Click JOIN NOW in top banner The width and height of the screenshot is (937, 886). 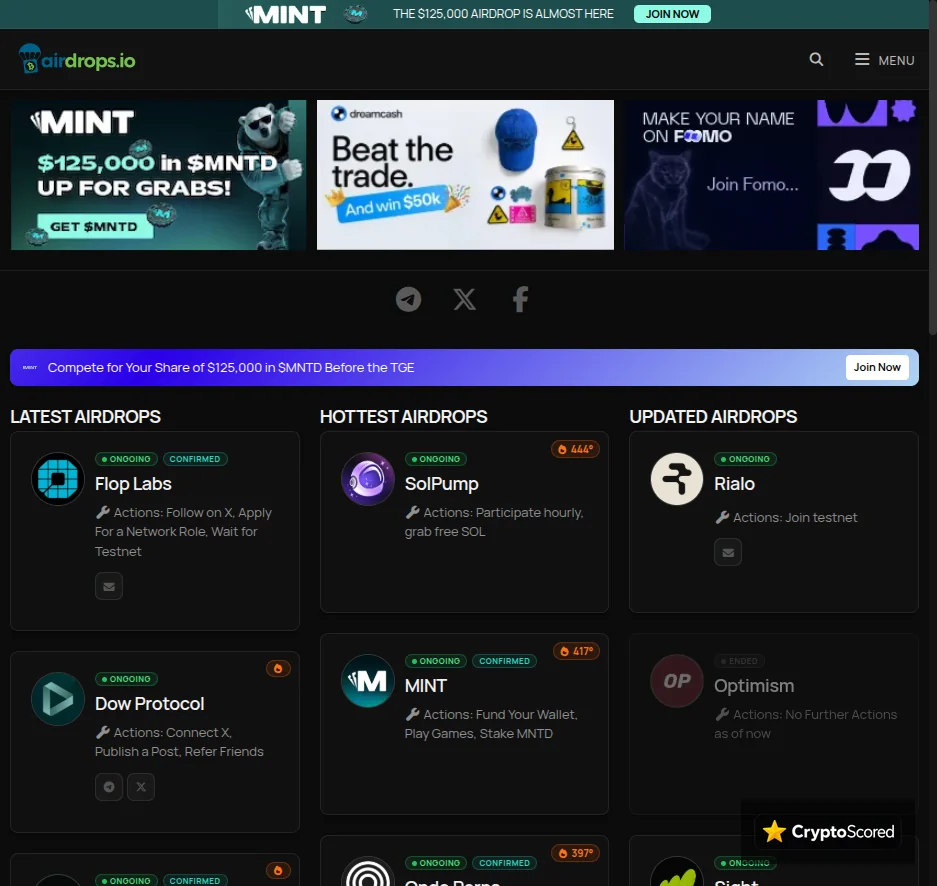point(672,14)
